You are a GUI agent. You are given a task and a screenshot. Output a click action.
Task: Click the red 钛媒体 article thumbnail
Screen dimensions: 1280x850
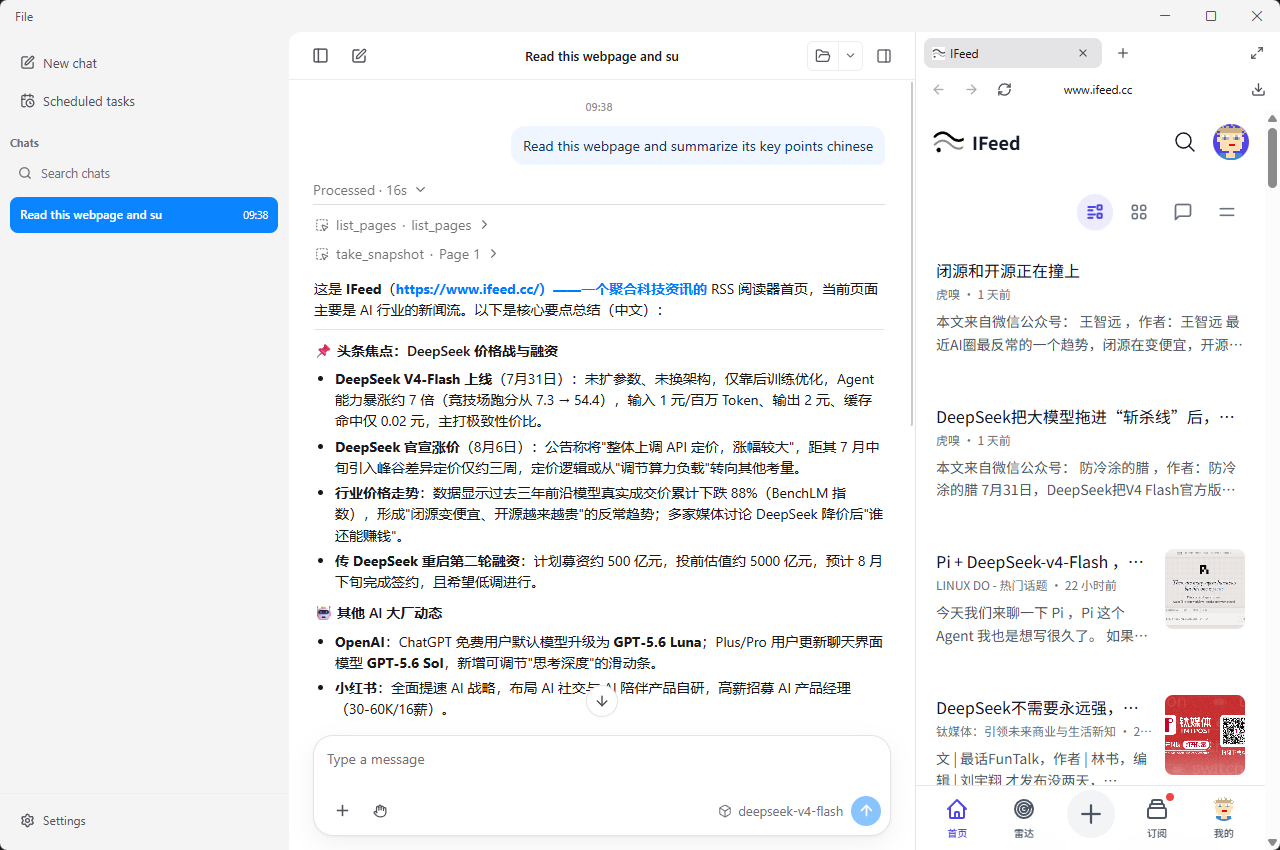(1205, 735)
